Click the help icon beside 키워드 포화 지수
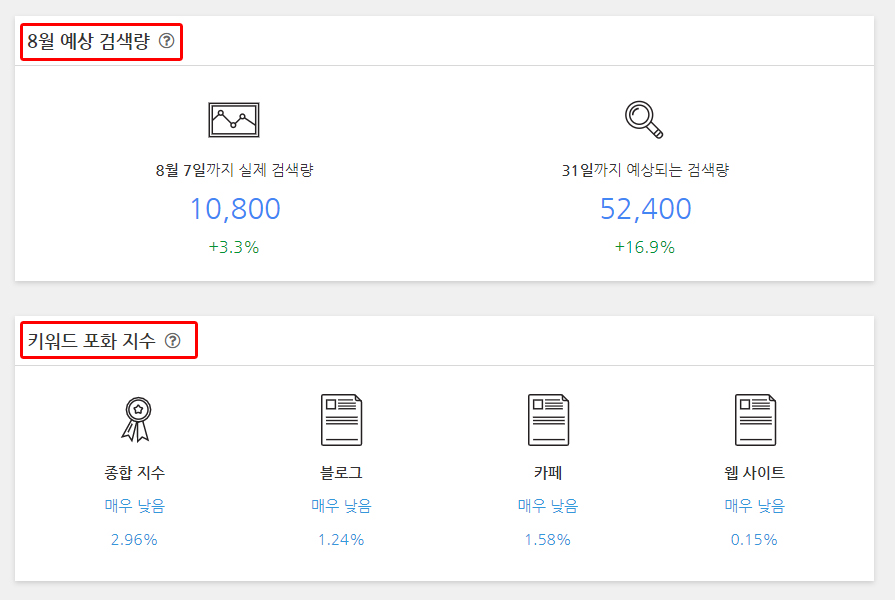This screenshot has height=600, width=895. [x=172, y=341]
